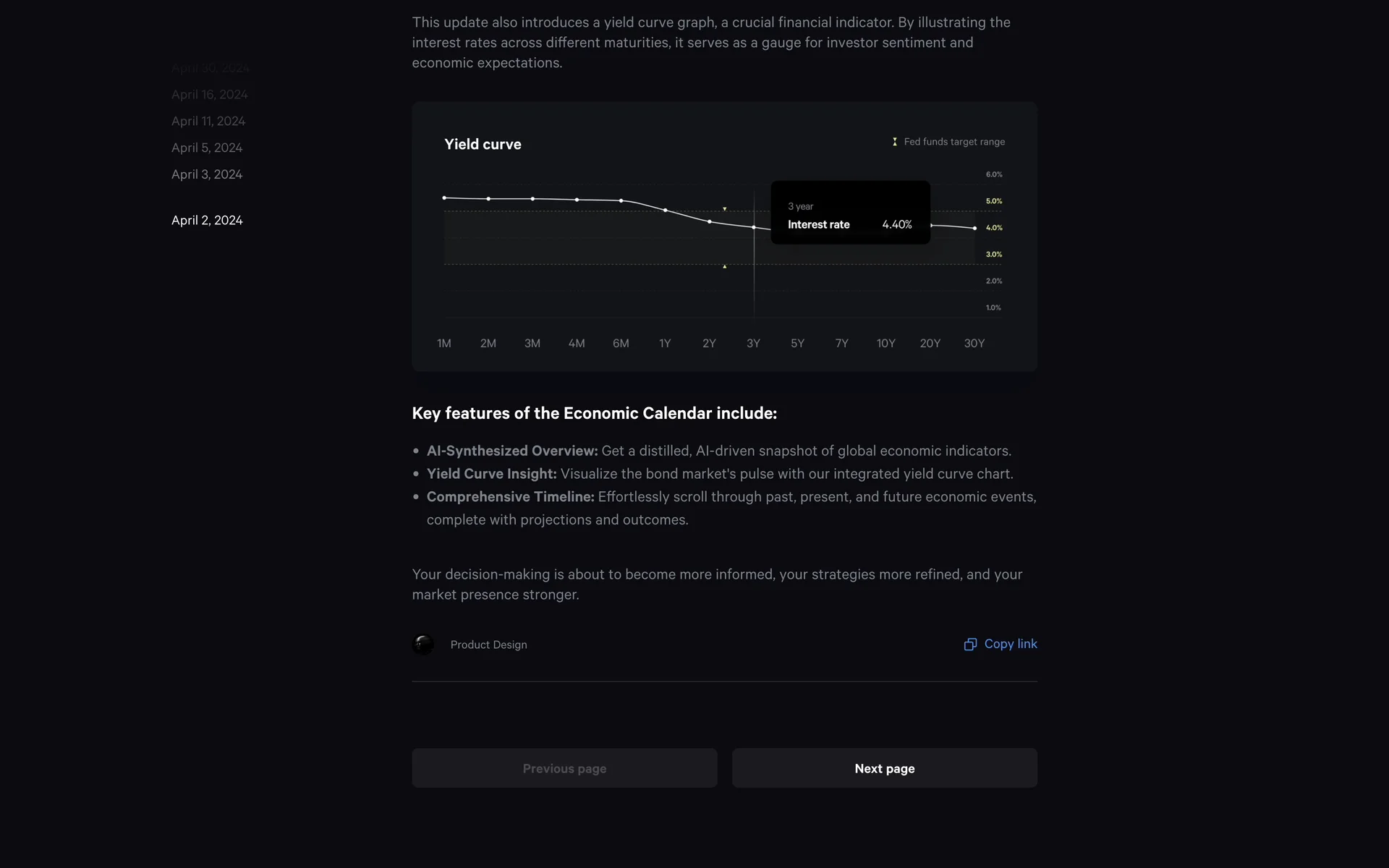Go to the Next page
The image size is (1389, 868).
point(884,768)
